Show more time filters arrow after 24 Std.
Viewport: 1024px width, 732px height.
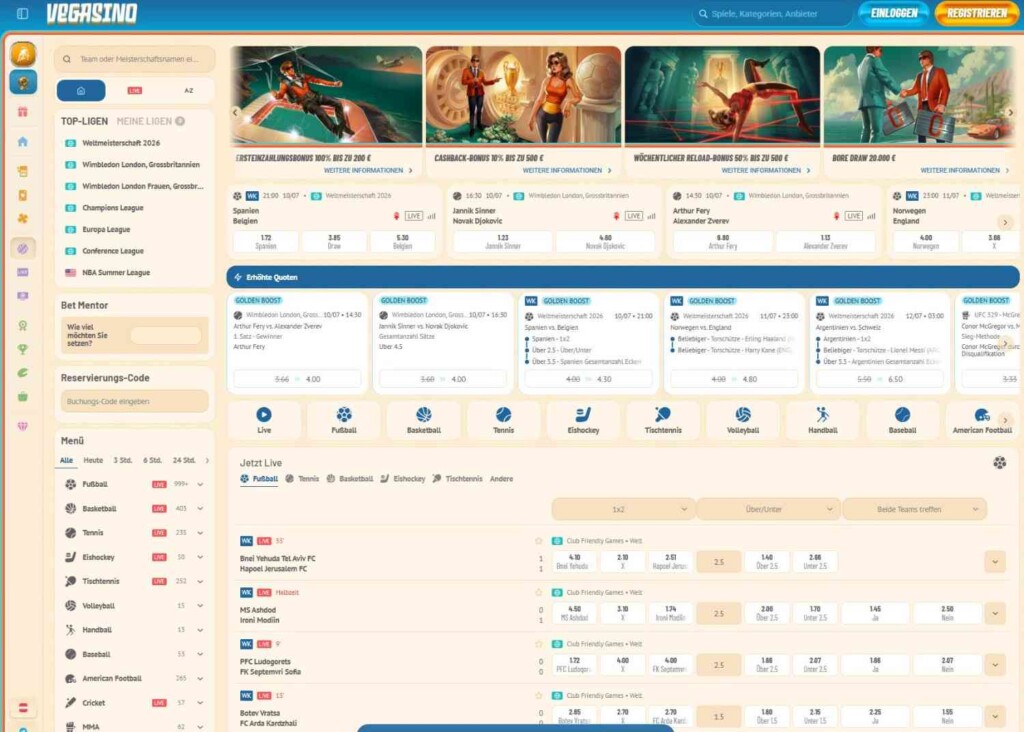coord(207,460)
